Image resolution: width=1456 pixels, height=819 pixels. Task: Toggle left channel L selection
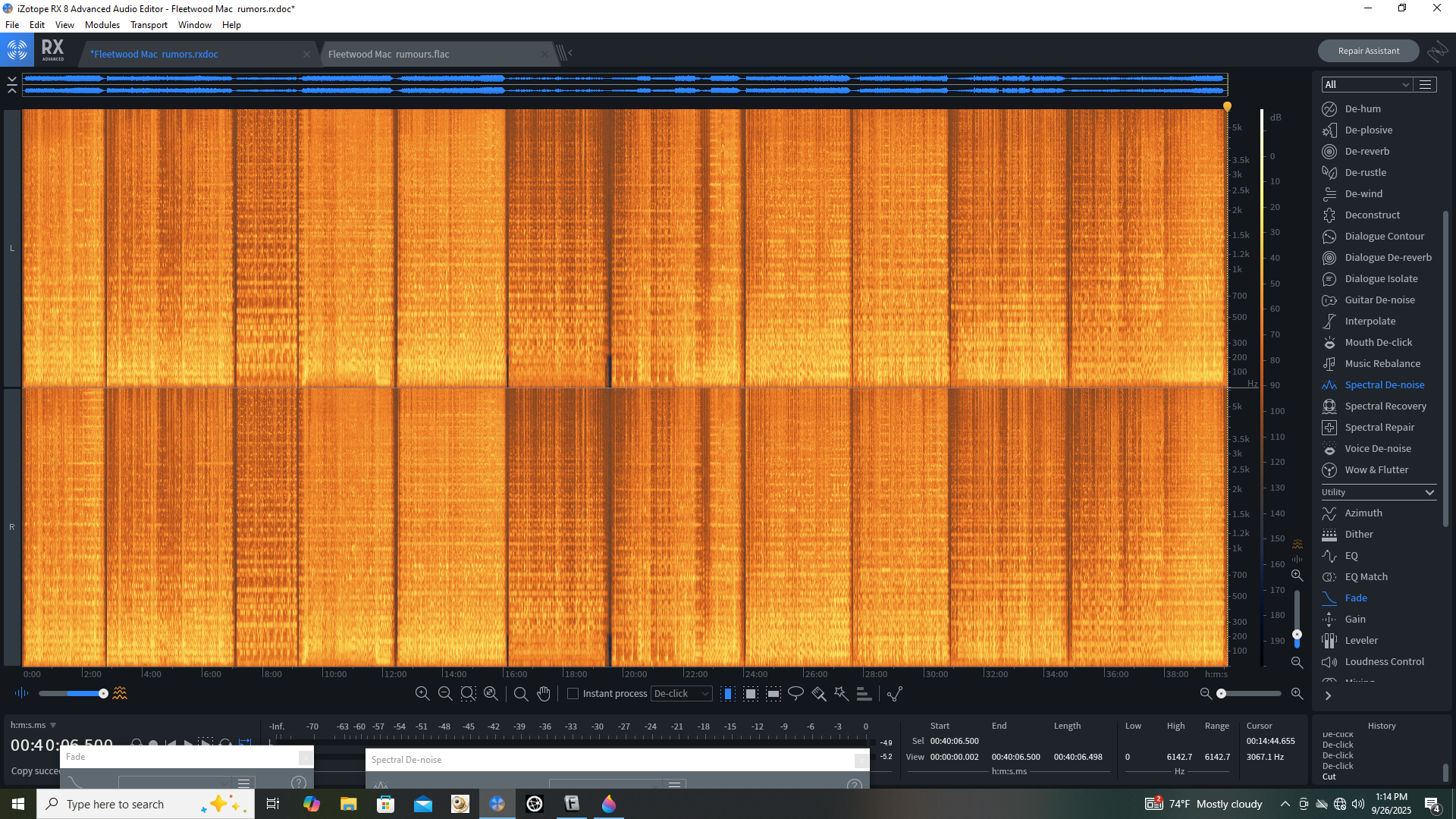click(12, 248)
